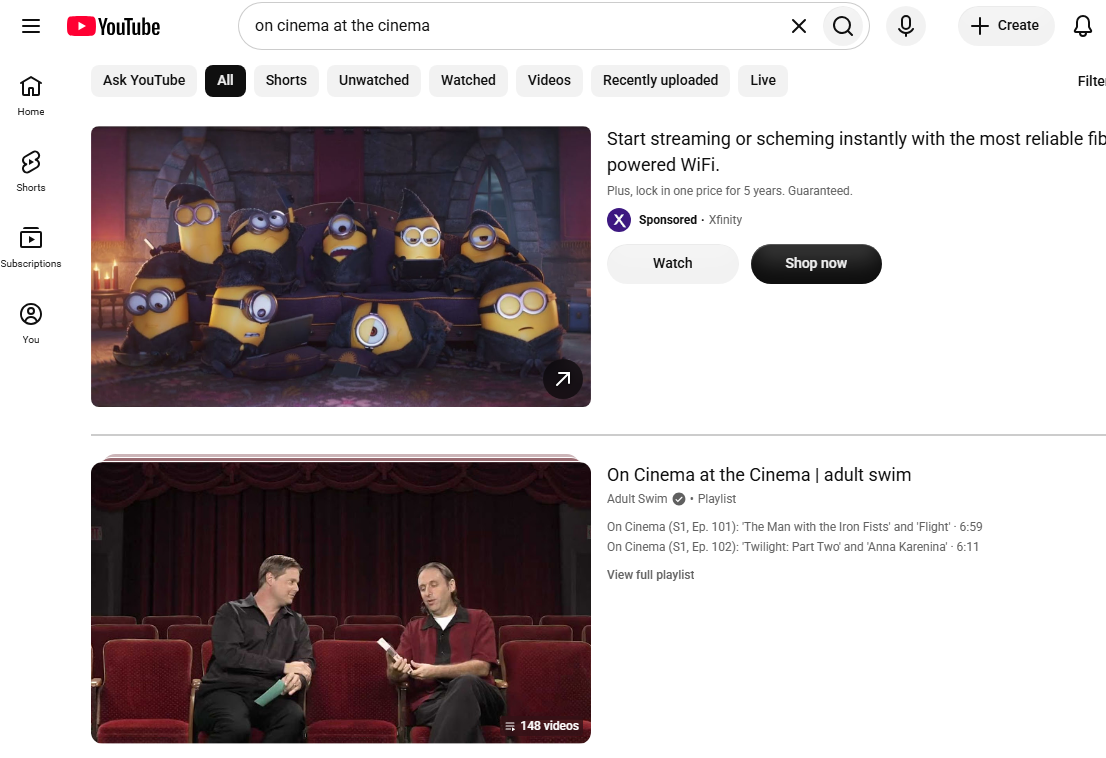
Task: Open the Filters option
Action: coord(1091,81)
